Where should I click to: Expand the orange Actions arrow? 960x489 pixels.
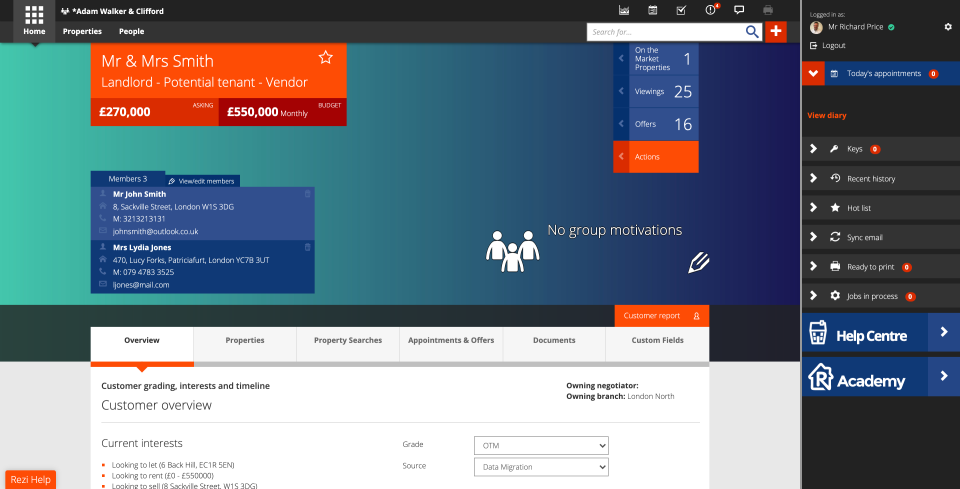[x=621, y=157]
